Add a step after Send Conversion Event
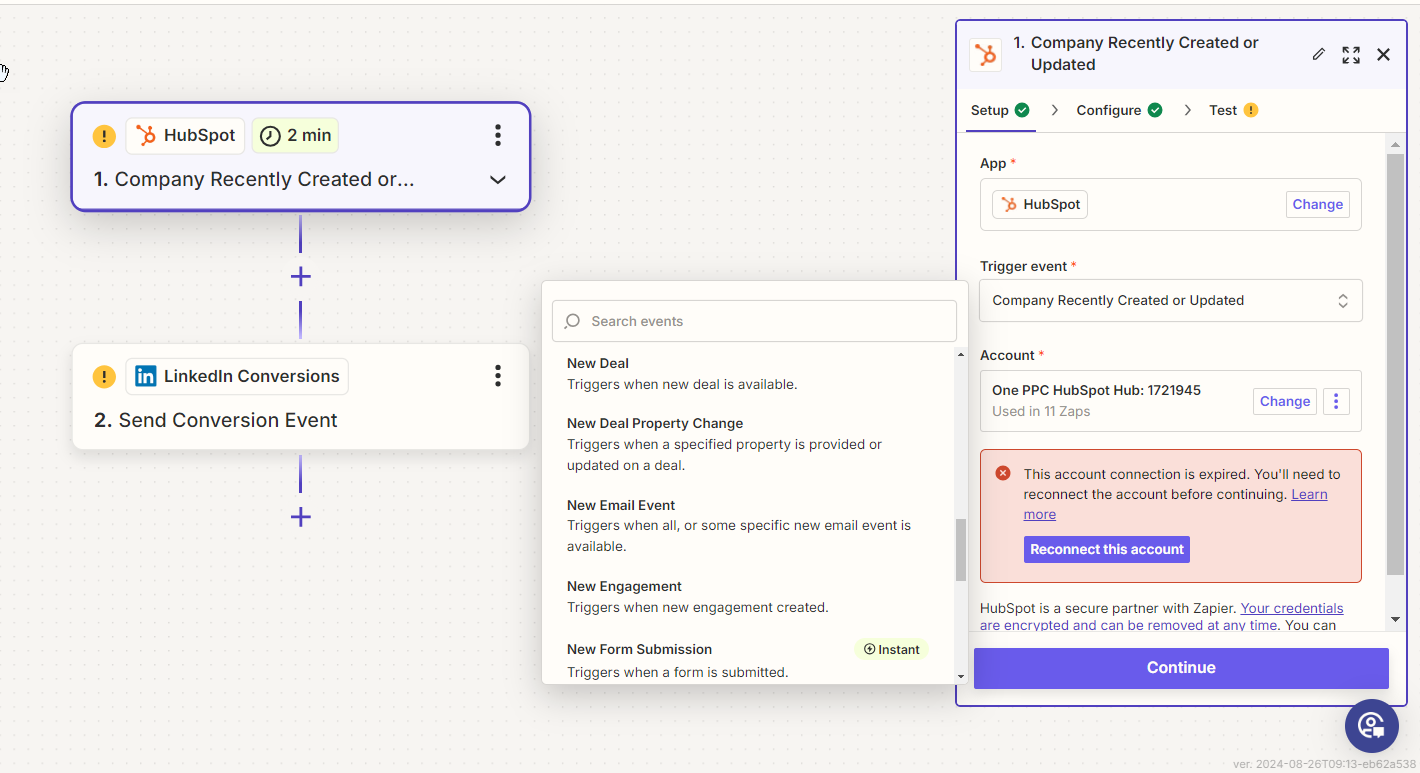 [x=300, y=517]
